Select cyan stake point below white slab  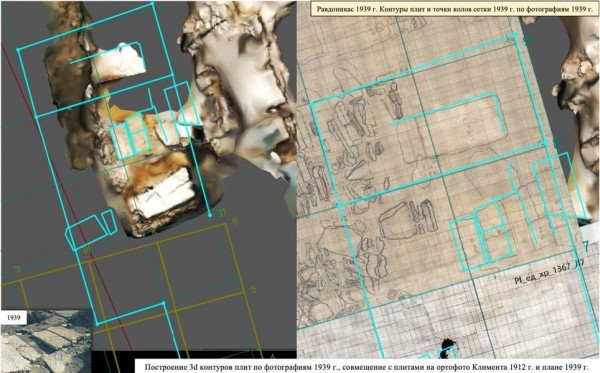[209, 215]
